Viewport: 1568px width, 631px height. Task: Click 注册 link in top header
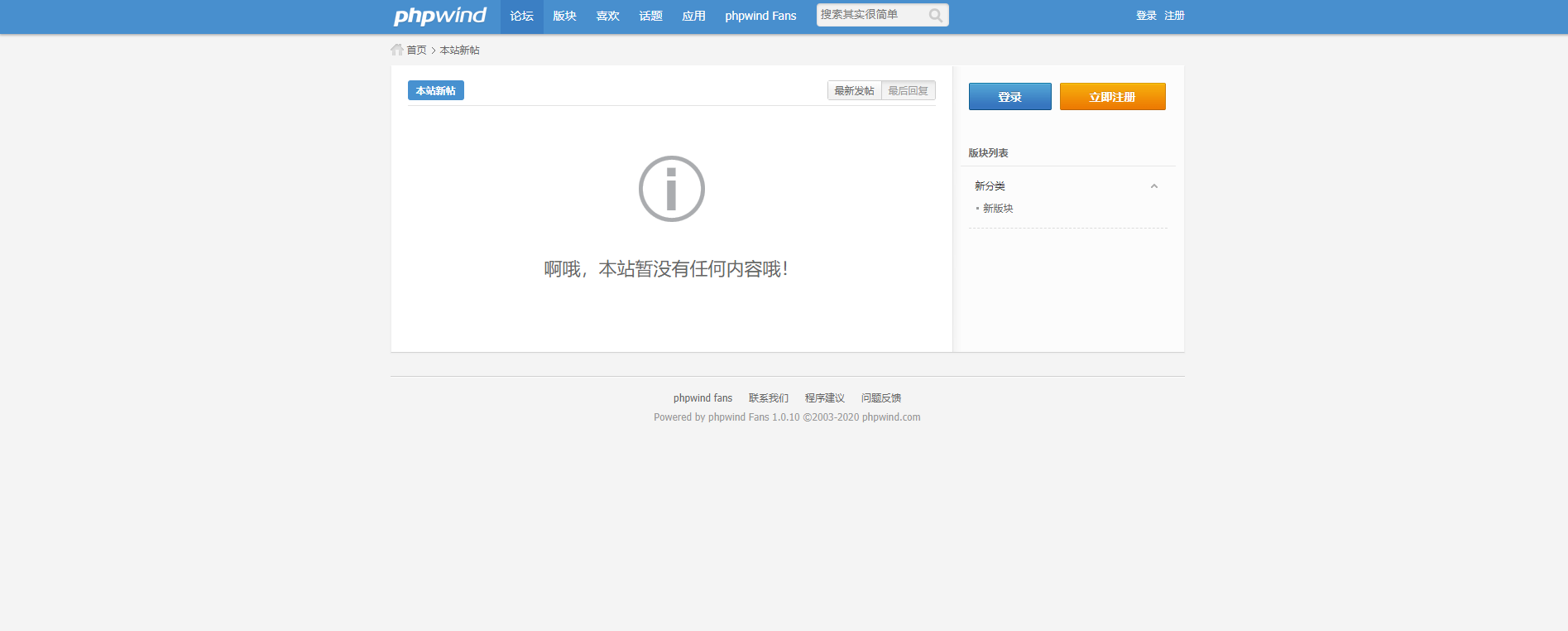point(1174,16)
